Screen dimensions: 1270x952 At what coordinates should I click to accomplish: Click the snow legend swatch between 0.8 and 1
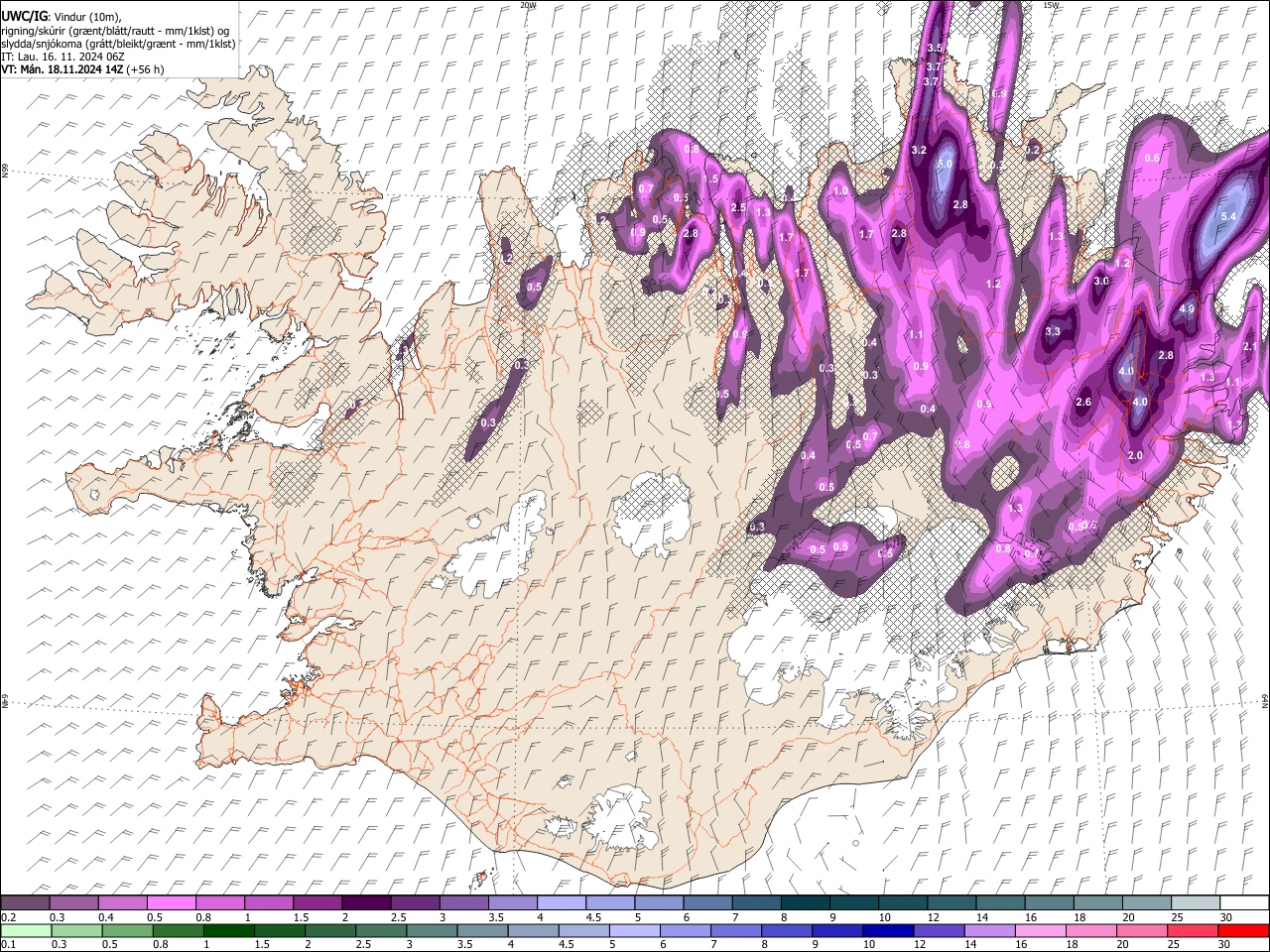coord(219,902)
